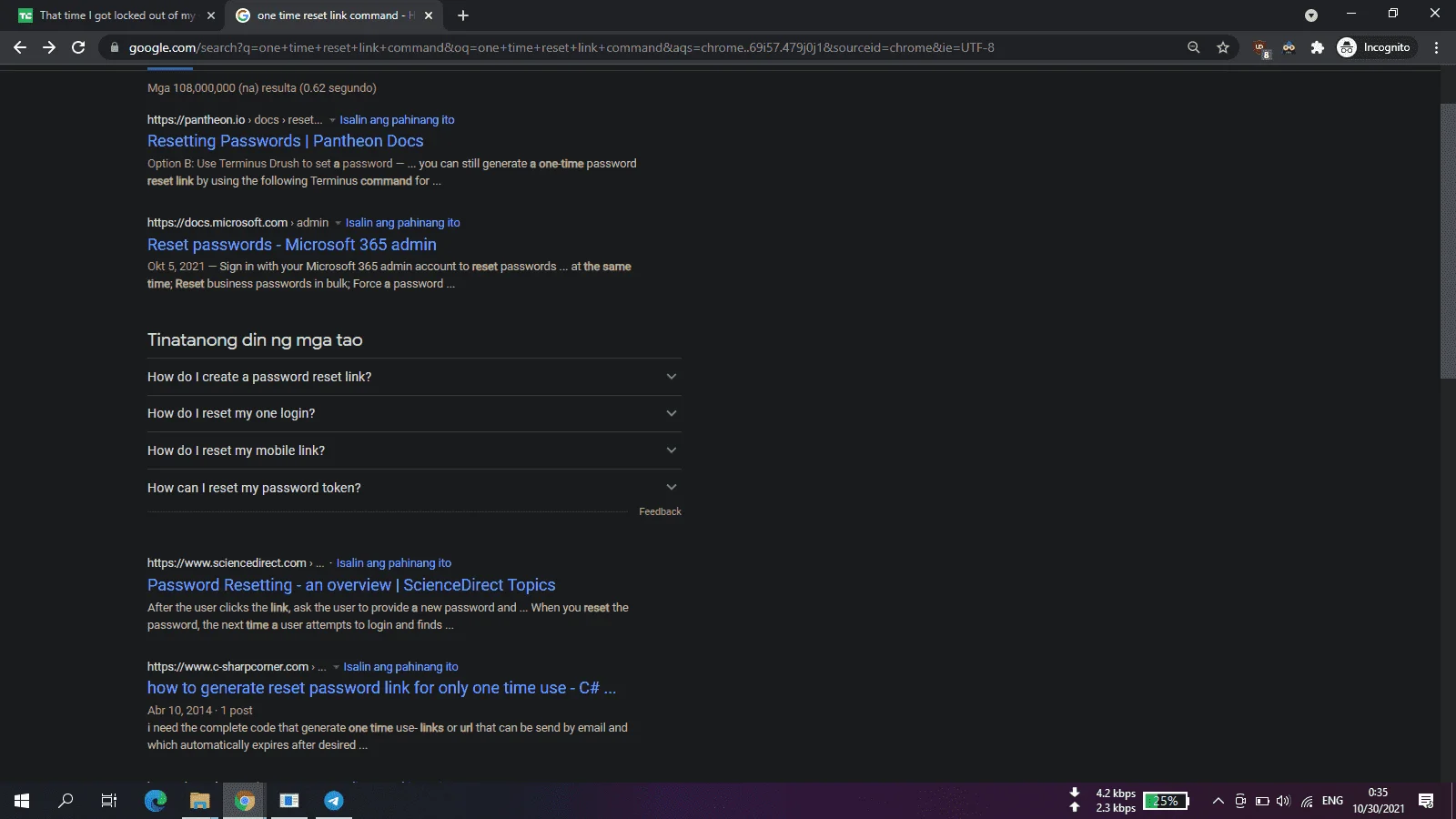Click the 25% battery meter widget
This screenshot has width=1456, height=819.
[x=1166, y=801]
